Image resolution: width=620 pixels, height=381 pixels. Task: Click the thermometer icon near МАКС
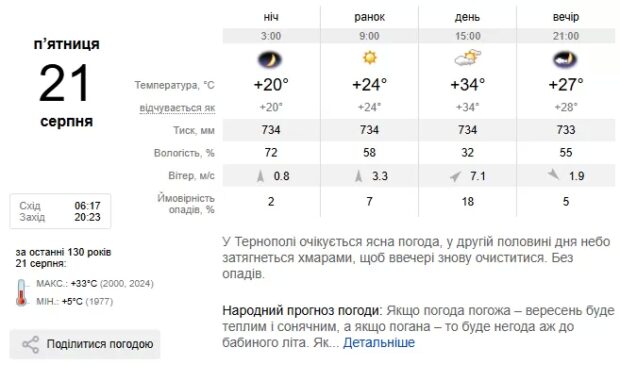click(21, 292)
